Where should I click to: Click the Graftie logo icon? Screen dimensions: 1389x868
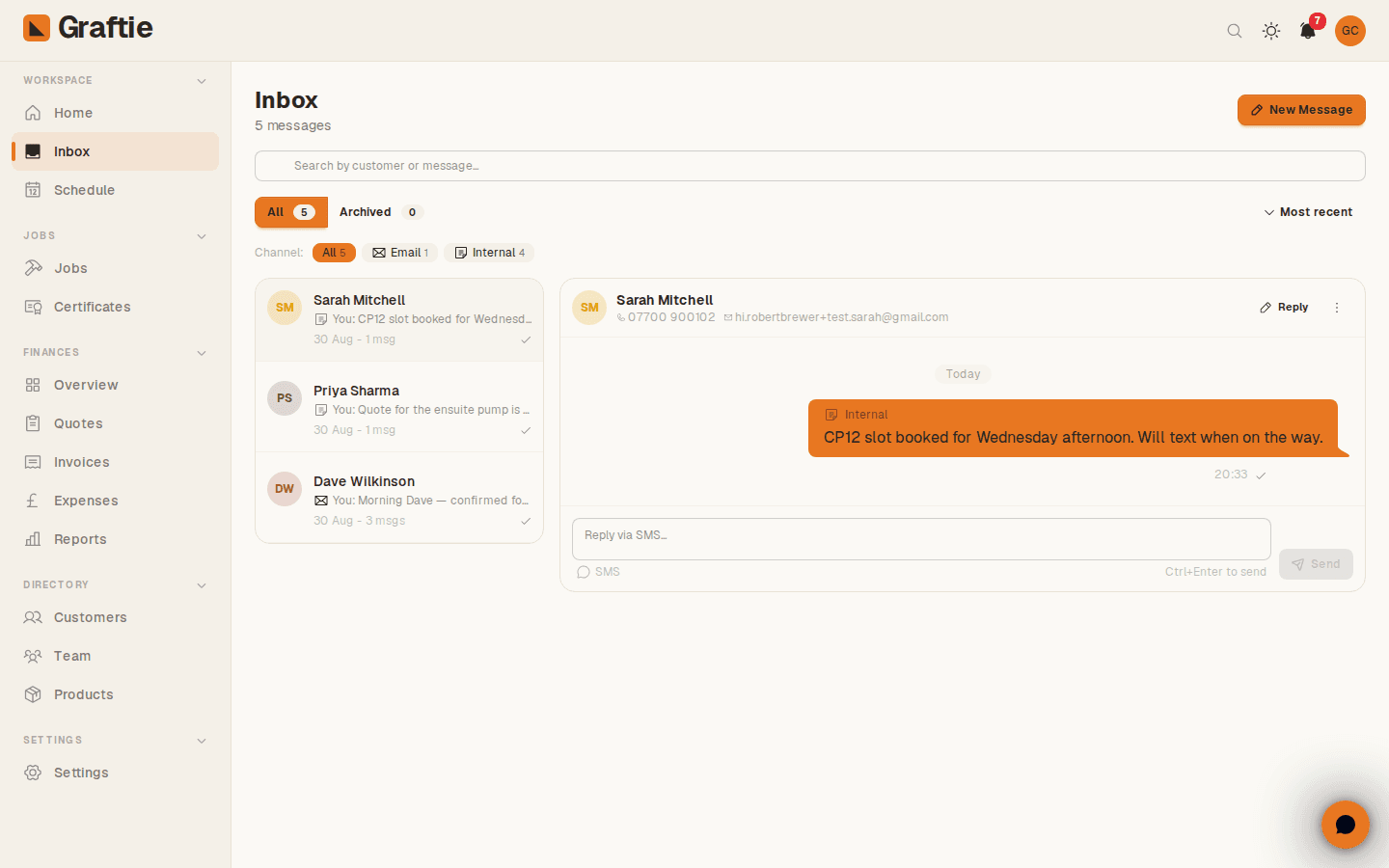point(37,28)
